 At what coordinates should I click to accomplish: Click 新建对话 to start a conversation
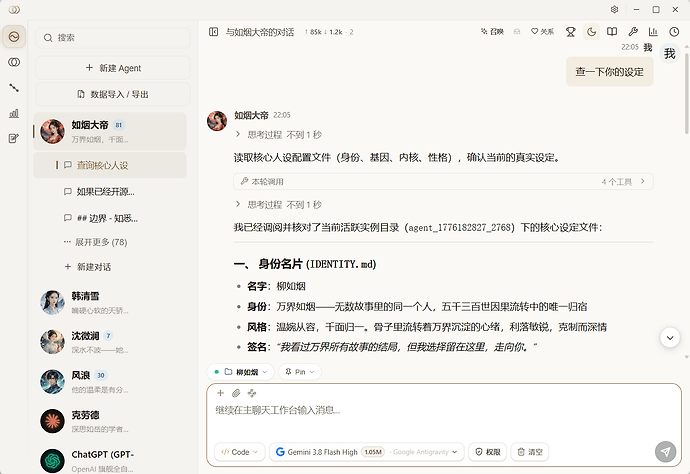pyautogui.click(x=88, y=267)
